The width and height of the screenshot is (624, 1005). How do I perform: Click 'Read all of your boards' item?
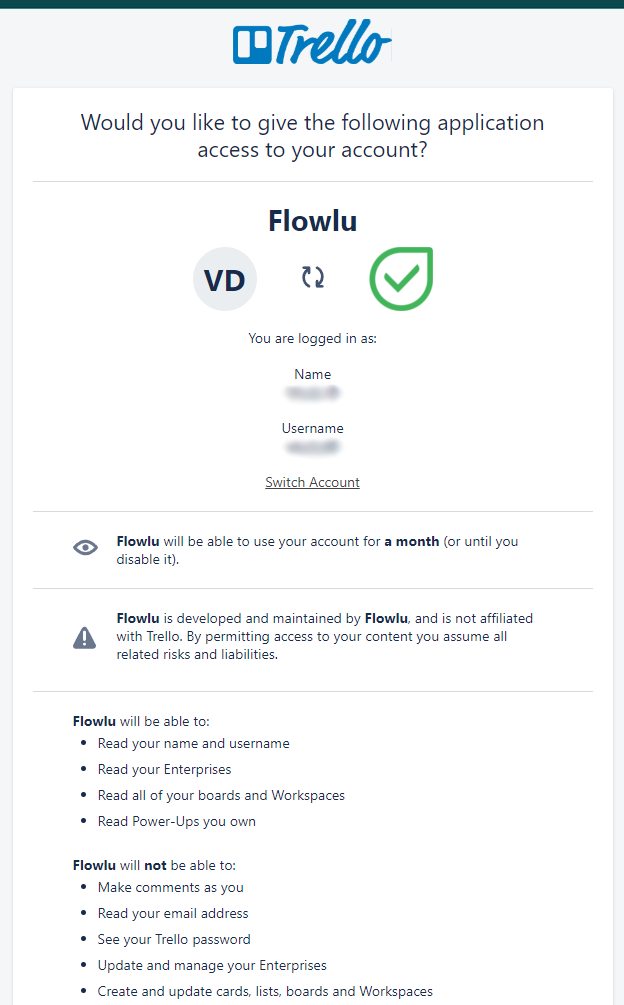coord(221,795)
